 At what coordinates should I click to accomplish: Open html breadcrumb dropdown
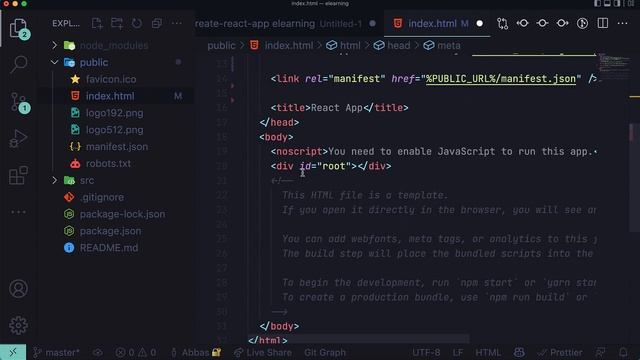coord(343,45)
